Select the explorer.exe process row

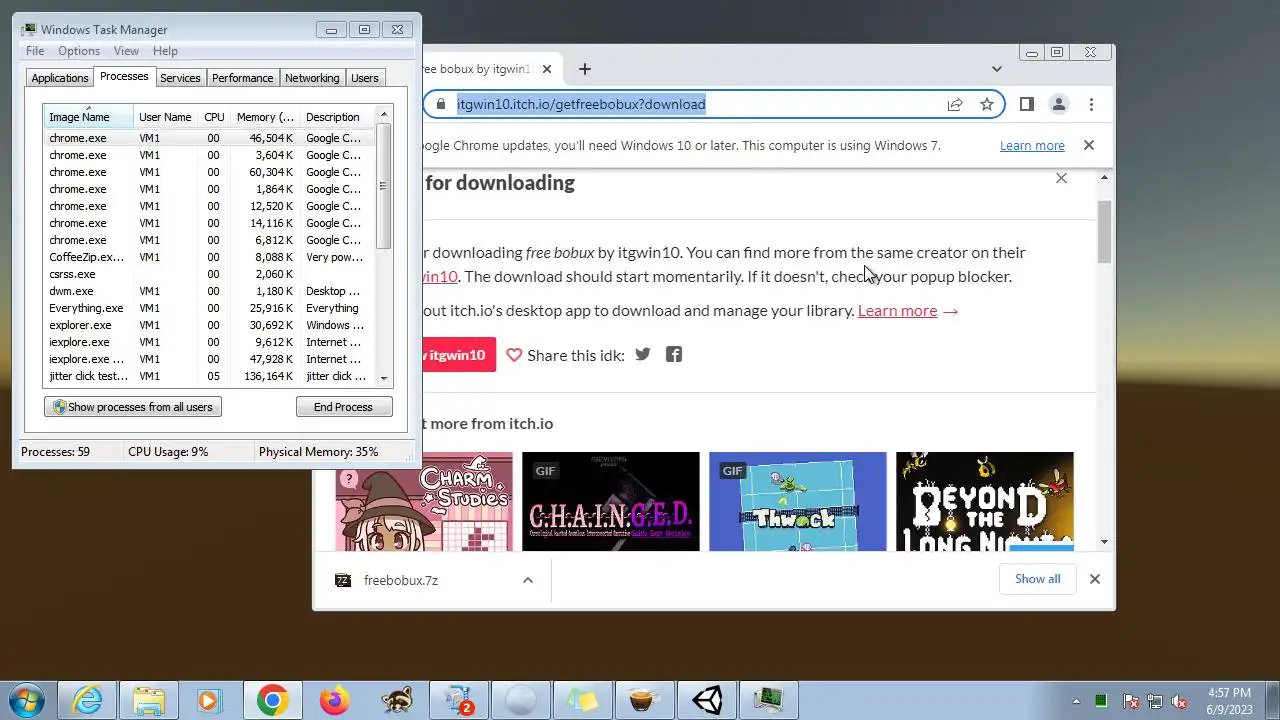209,325
